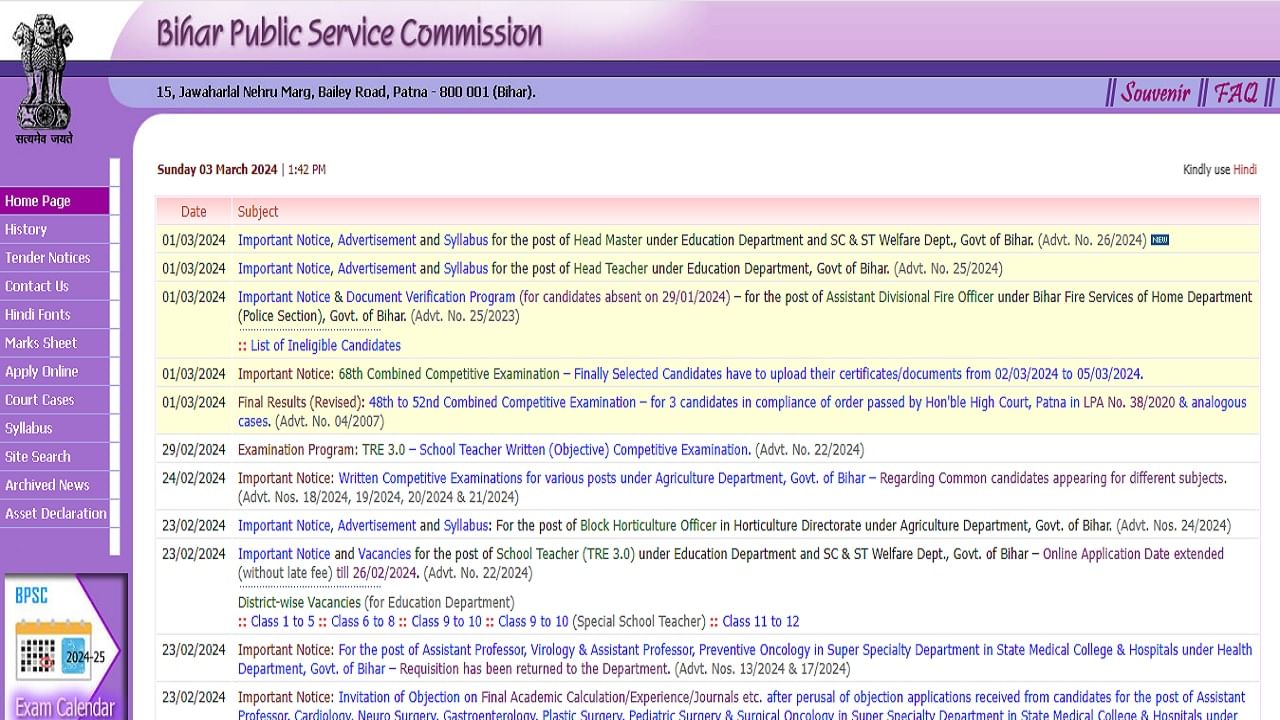Image resolution: width=1280 pixels, height=720 pixels.
Task: Click the Government of India emblem logo
Action: pyautogui.click(x=44, y=78)
